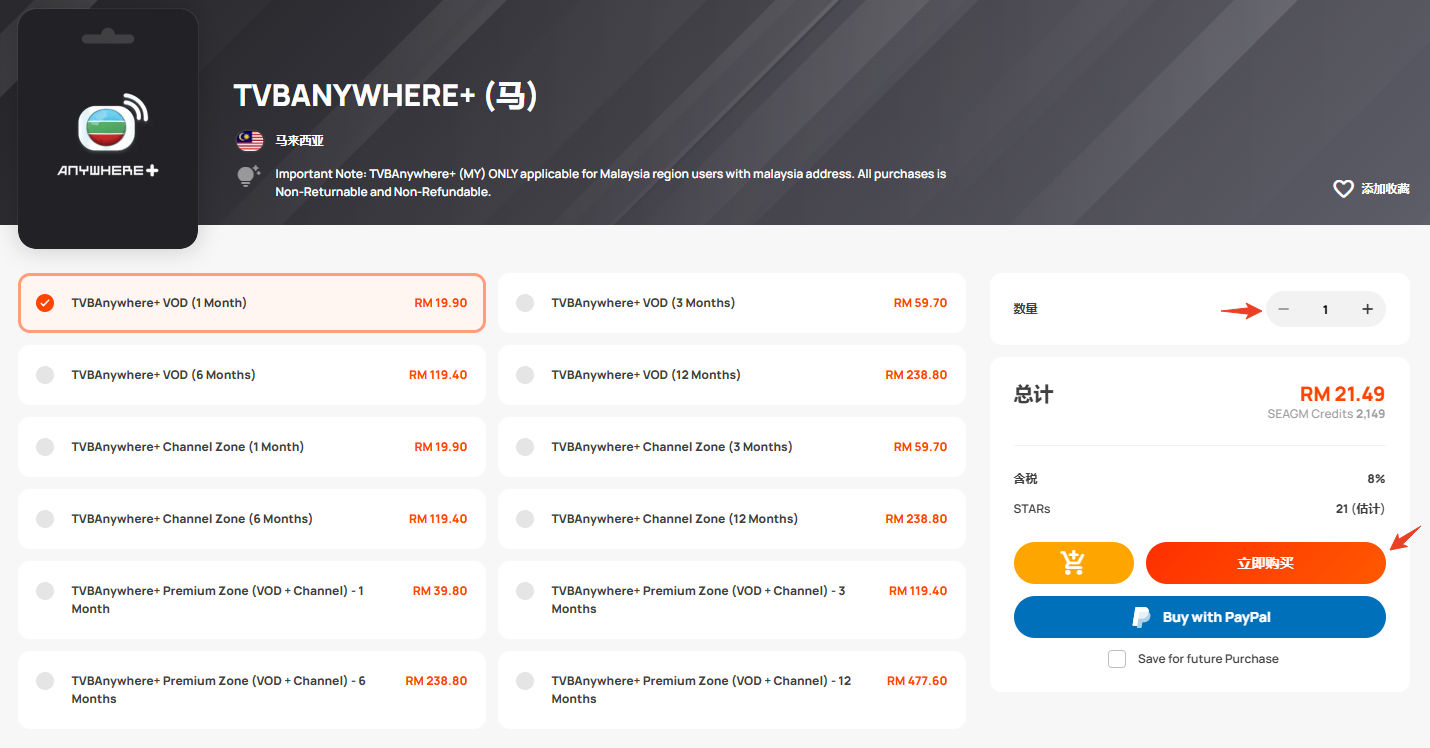The image size is (1430, 748).
Task: Click the Important Note text
Action: pyautogui.click(x=611, y=182)
